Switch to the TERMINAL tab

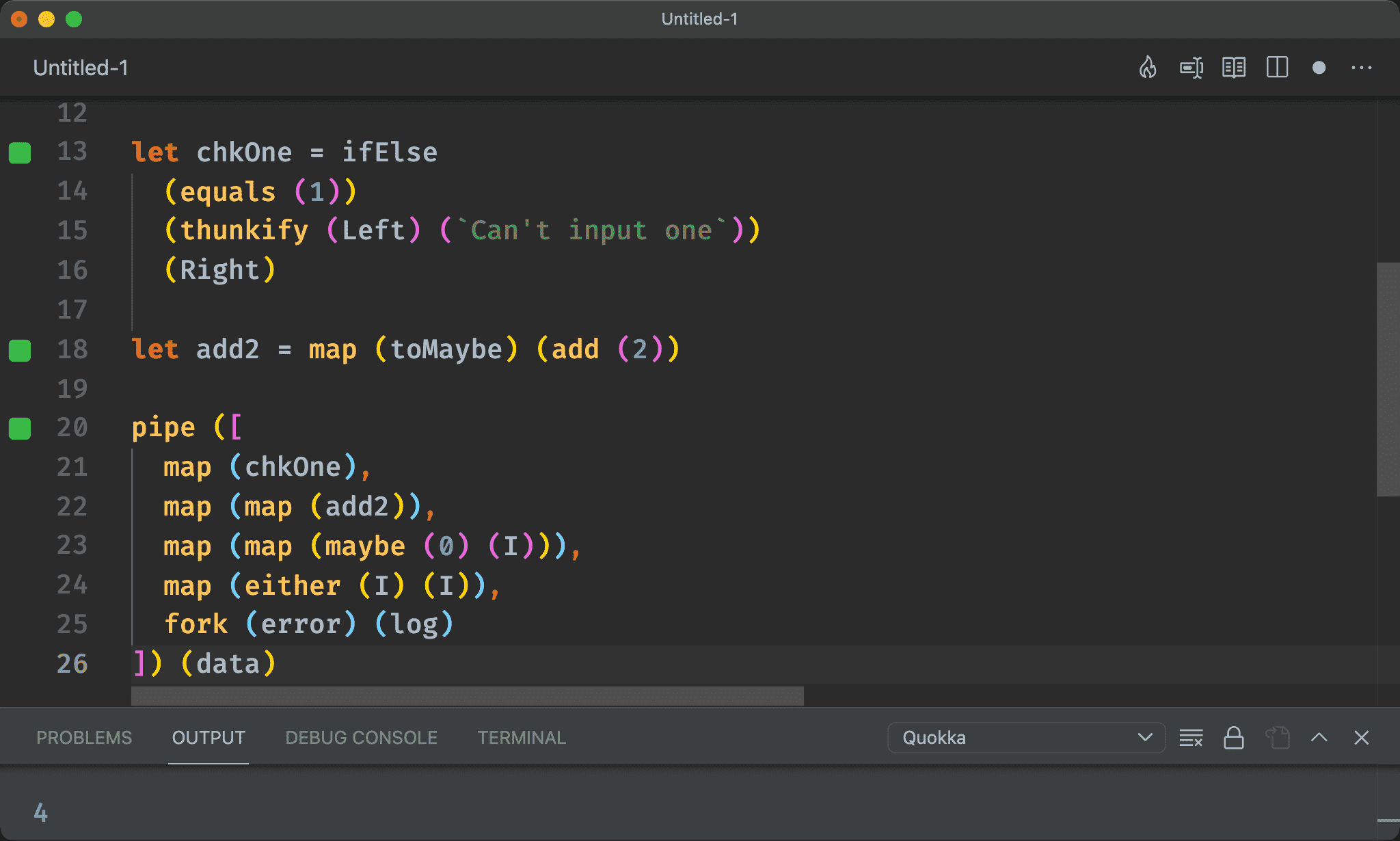tap(522, 738)
